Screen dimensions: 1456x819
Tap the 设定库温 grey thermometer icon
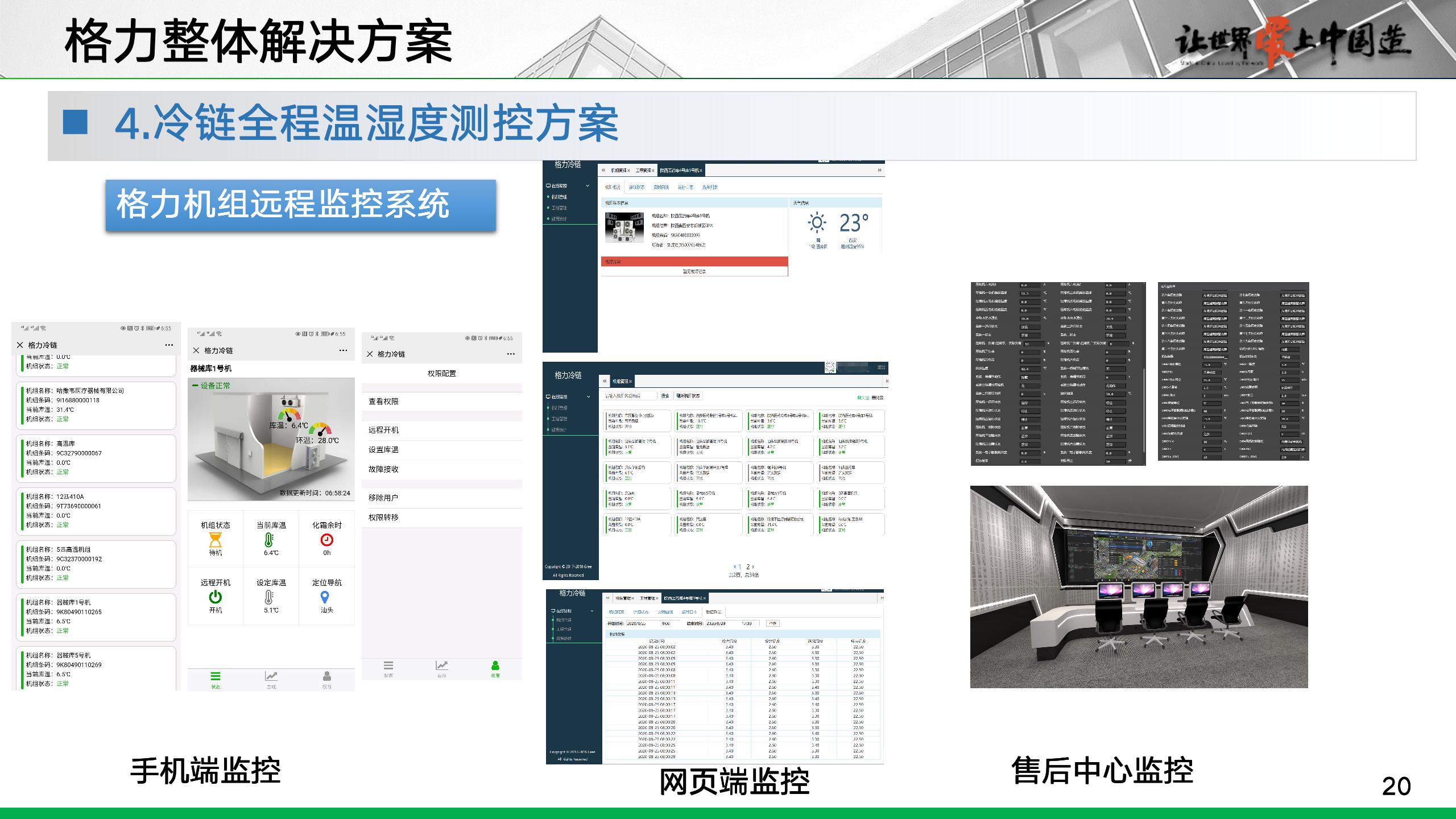[x=269, y=597]
